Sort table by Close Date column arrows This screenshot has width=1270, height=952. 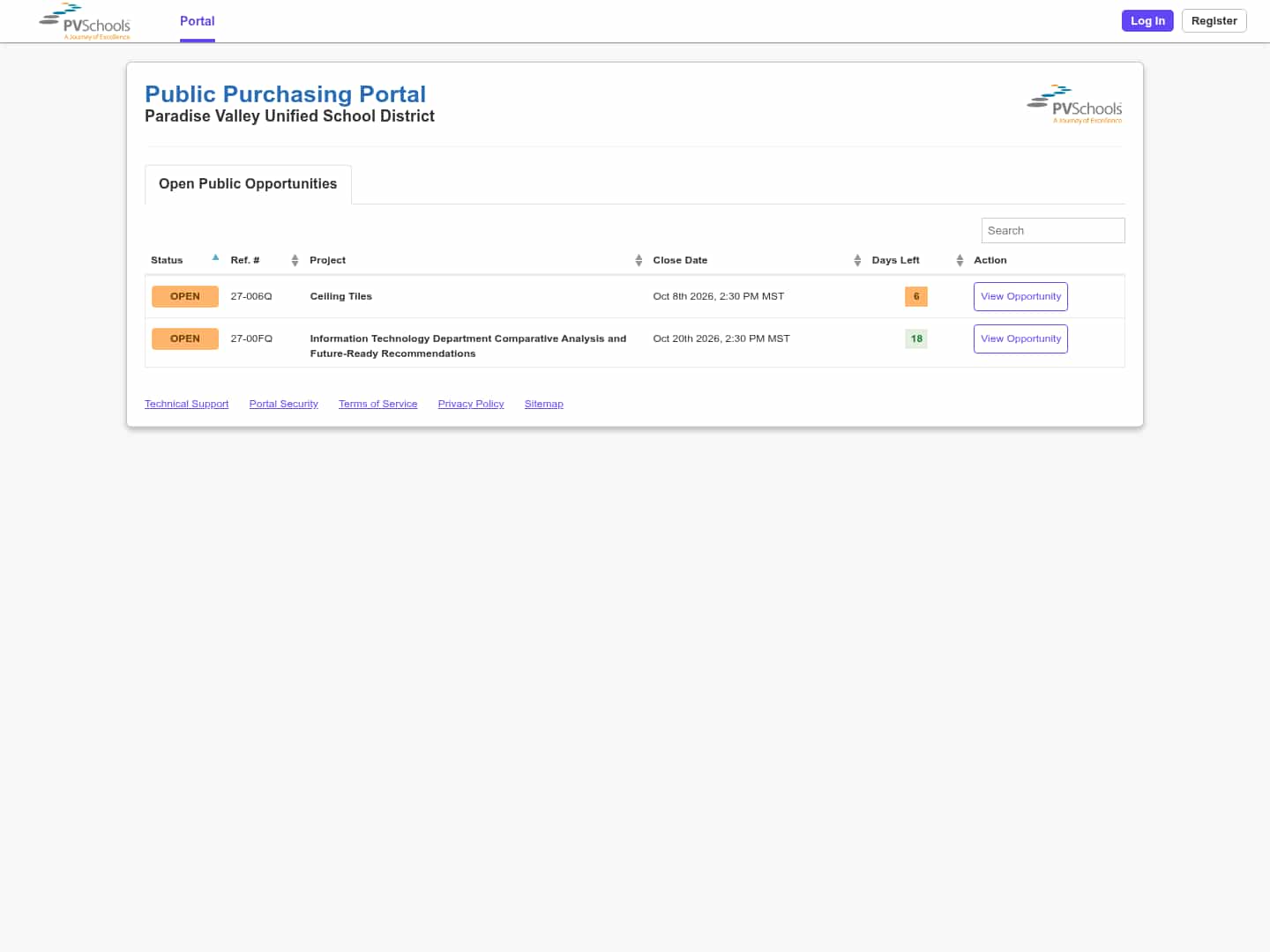(857, 260)
